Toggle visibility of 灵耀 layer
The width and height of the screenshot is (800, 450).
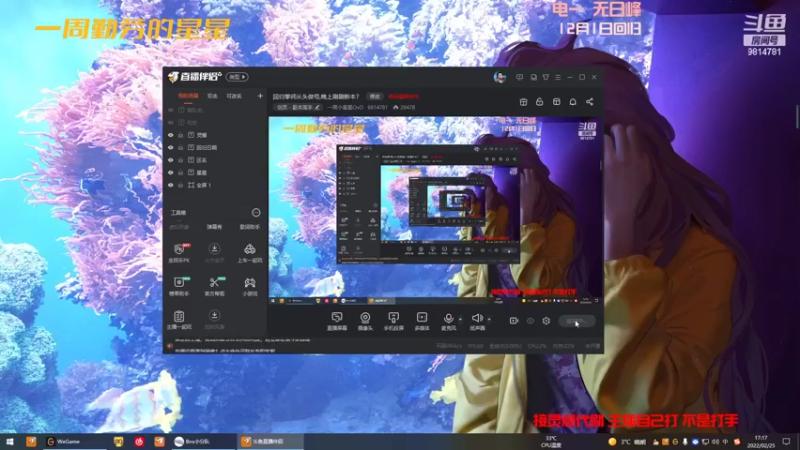(x=171, y=135)
